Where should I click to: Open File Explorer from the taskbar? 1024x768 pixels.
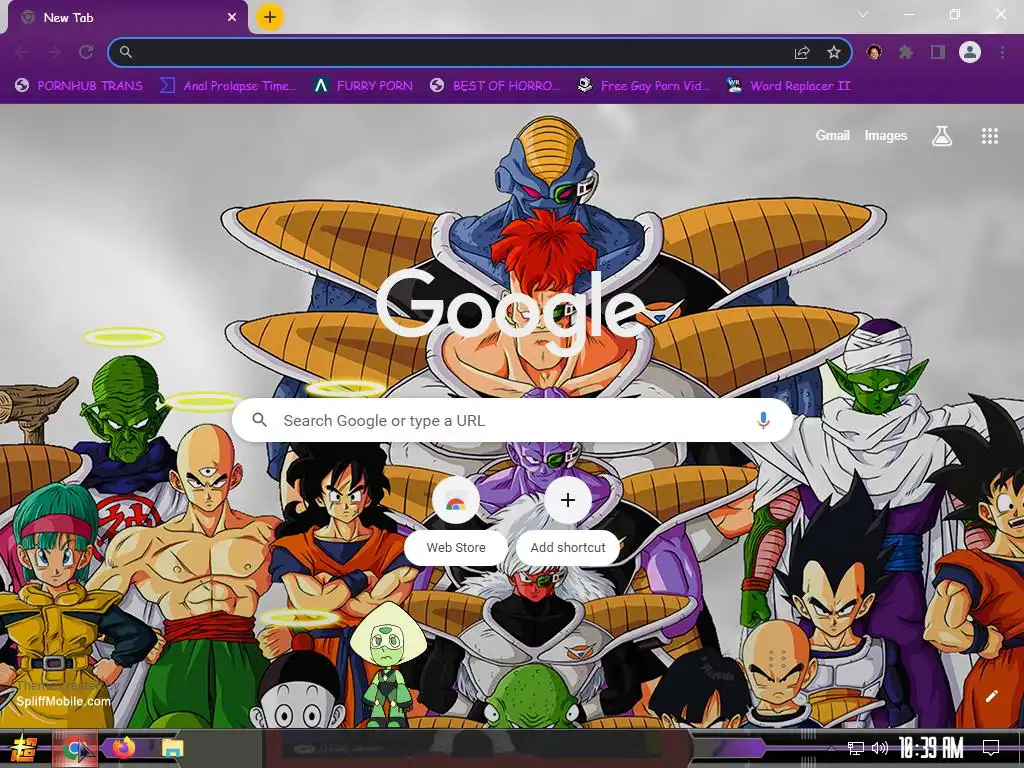point(172,748)
